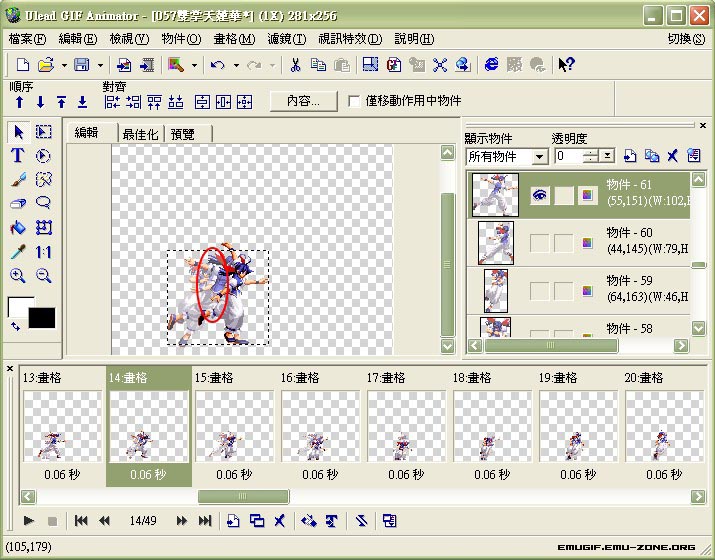The image size is (715, 560).
Task: Adjust the 透明度 spinner arrows
Action: pos(591,156)
